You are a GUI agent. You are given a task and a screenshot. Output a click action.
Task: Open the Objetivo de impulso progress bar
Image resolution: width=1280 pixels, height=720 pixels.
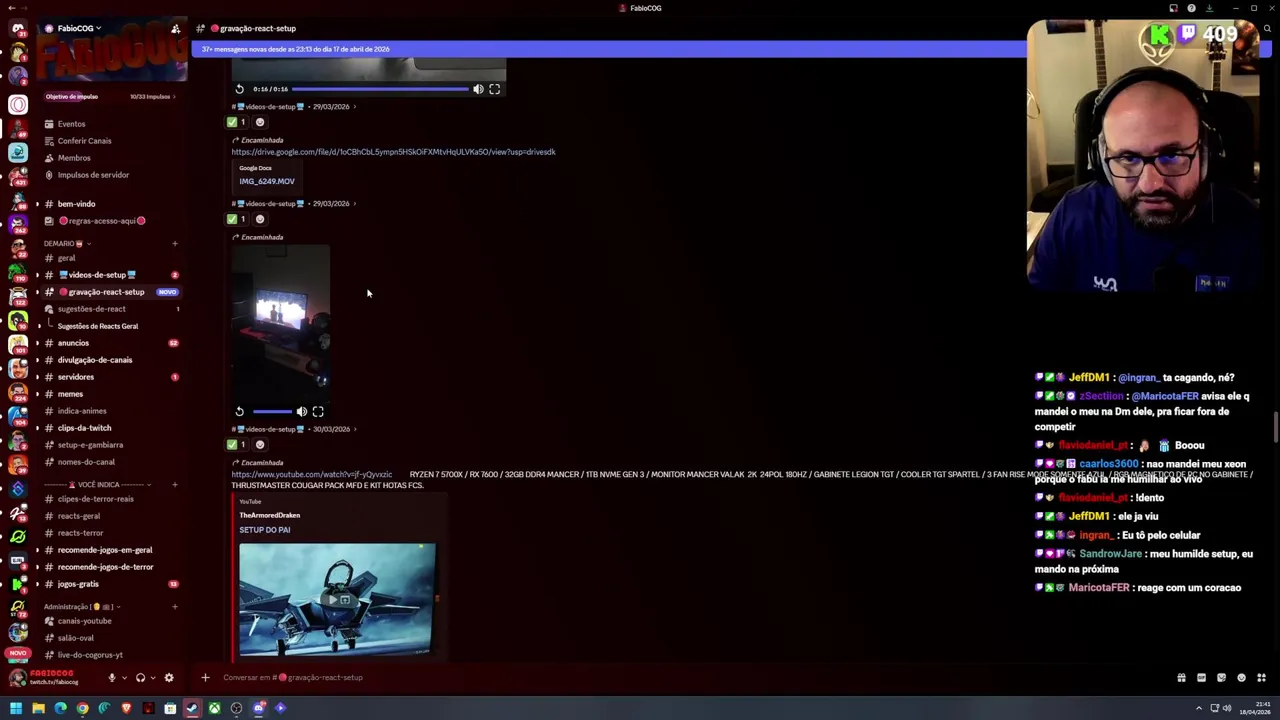pyautogui.click(x=110, y=97)
